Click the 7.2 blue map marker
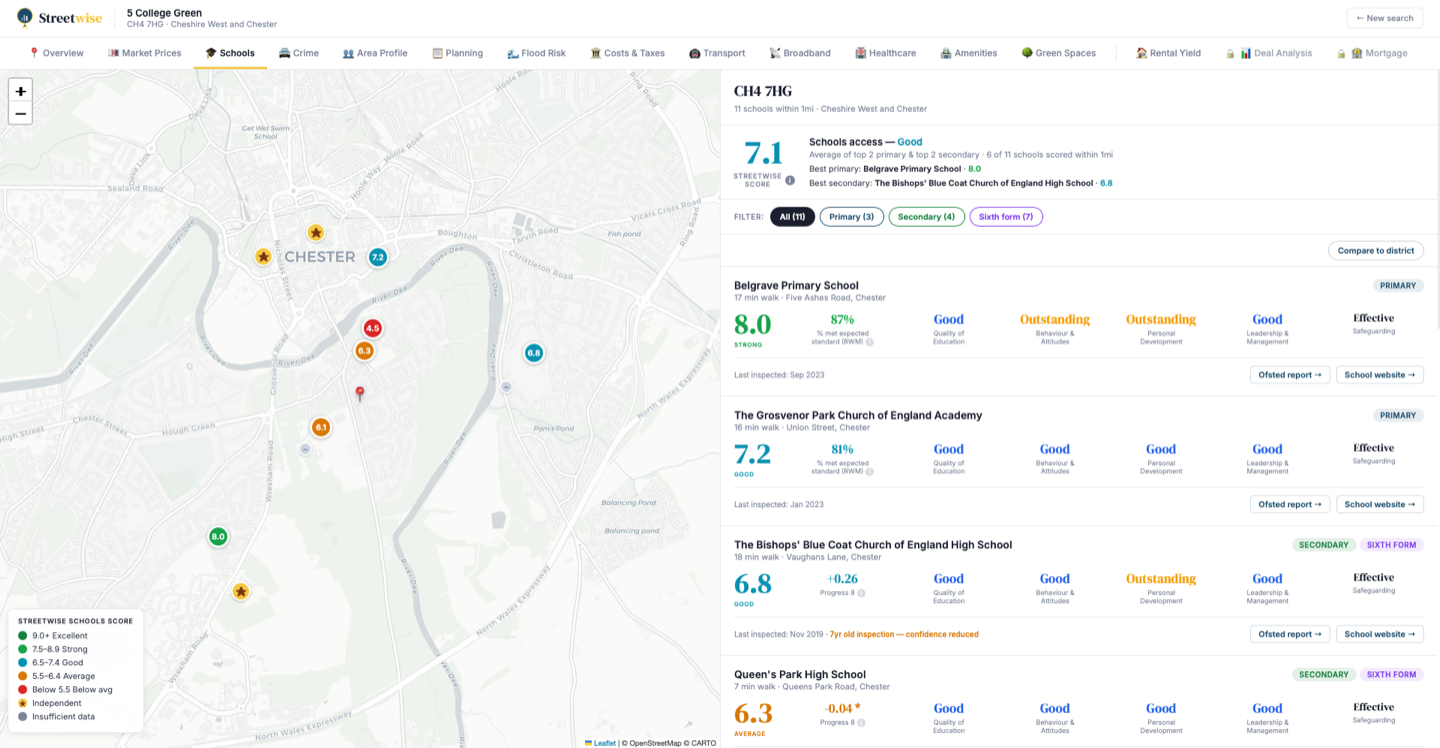The height and width of the screenshot is (748, 1440). (x=377, y=257)
